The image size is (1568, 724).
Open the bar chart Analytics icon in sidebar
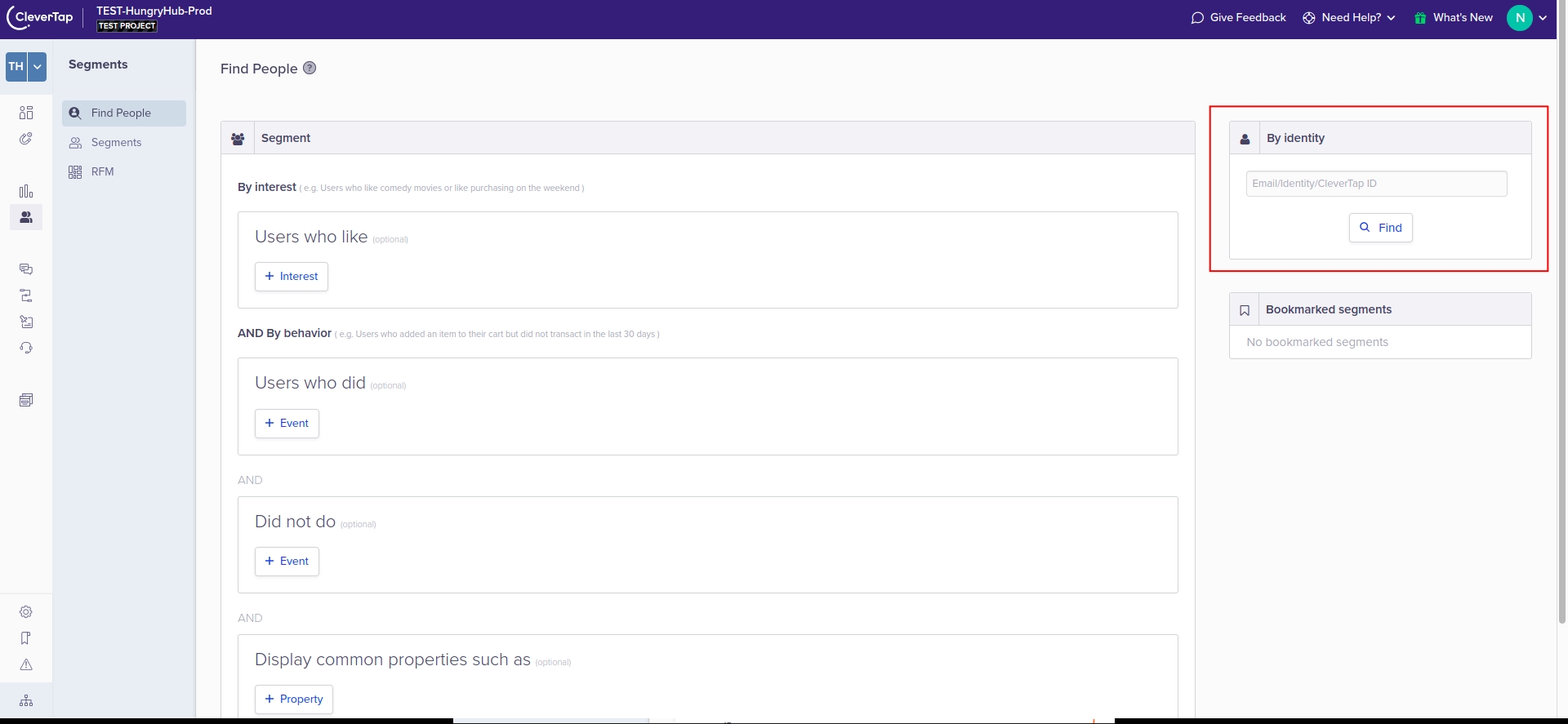(x=26, y=191)
